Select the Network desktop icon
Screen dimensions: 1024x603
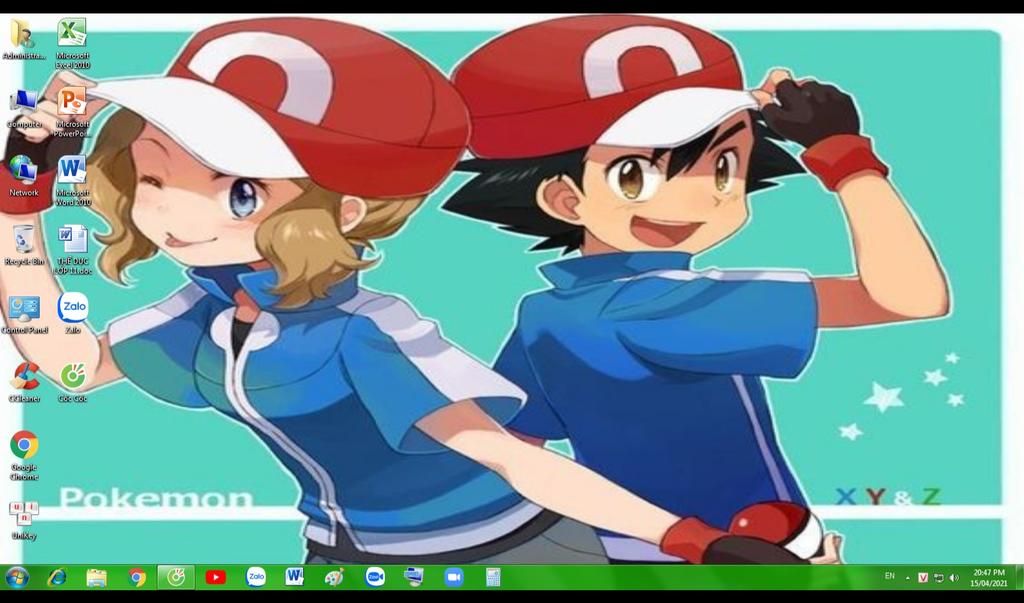coord(24,176)
